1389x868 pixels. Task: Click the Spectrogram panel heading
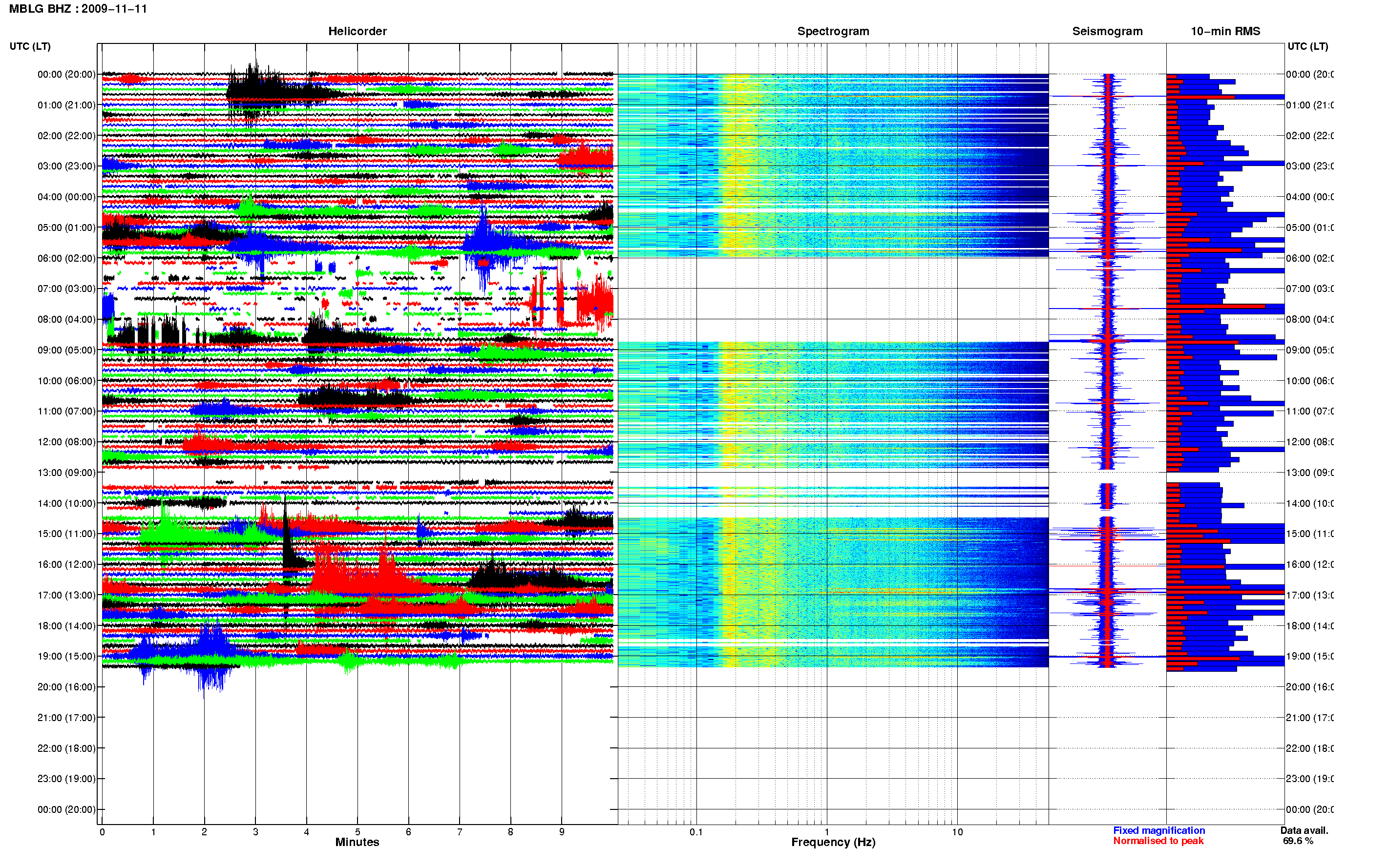pos(833,31)
